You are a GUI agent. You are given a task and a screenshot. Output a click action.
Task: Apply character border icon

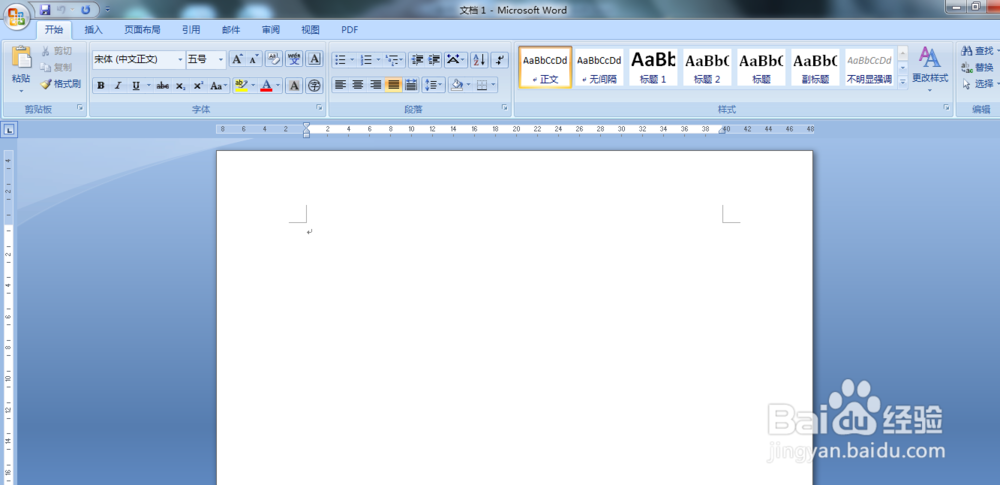tap(314, 59)
